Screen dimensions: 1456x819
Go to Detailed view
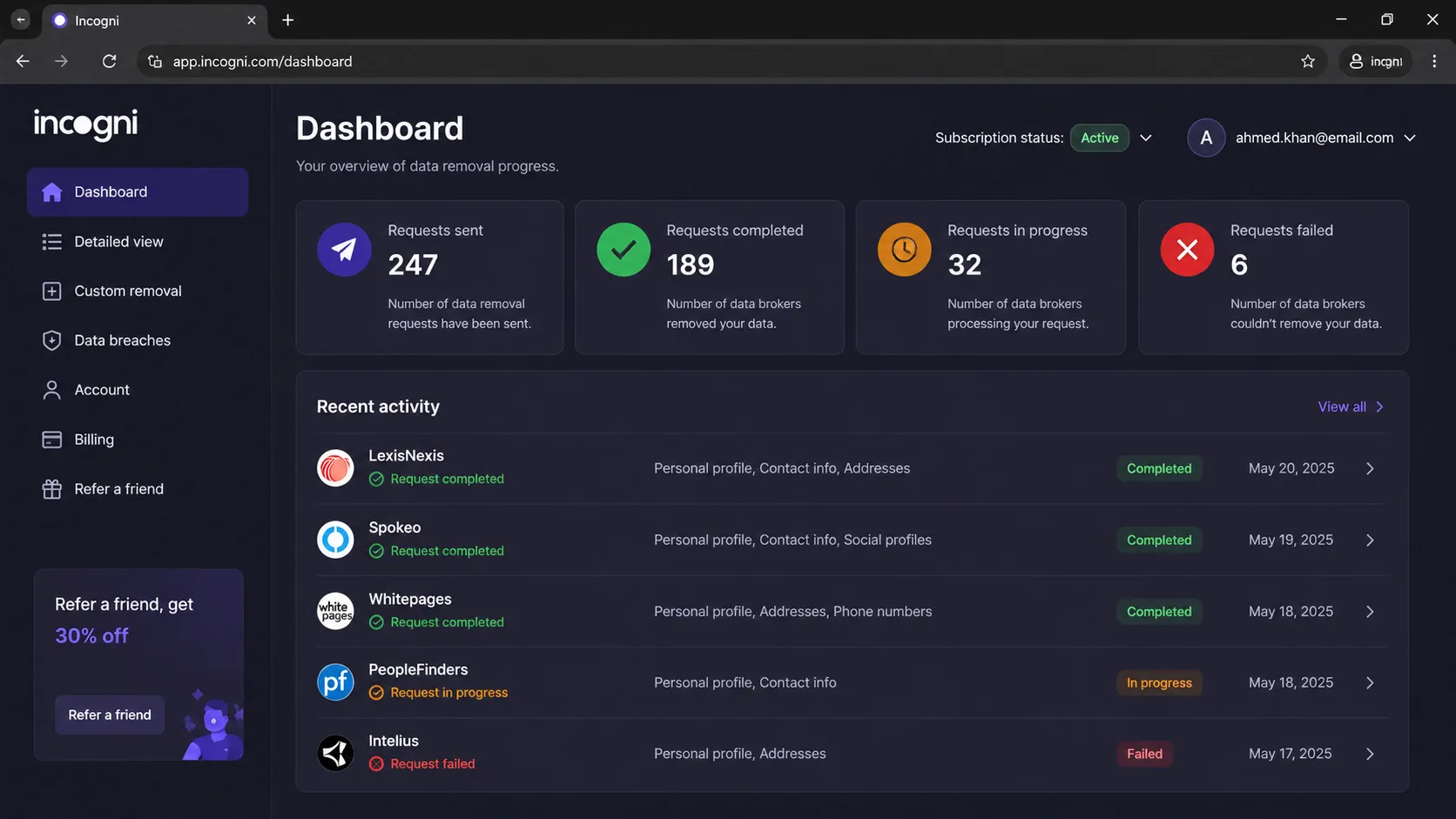click(138, 242)
